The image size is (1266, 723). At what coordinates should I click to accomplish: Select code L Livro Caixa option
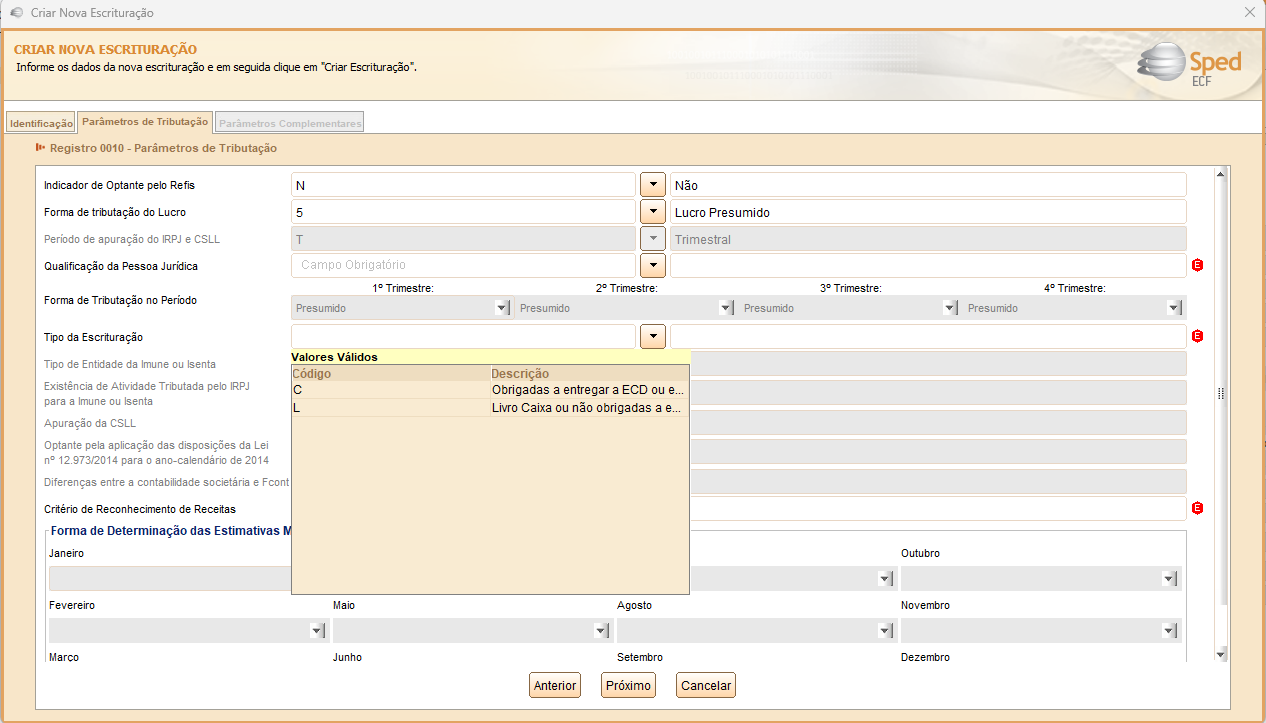pyautogui.click(x=490, y=408)
